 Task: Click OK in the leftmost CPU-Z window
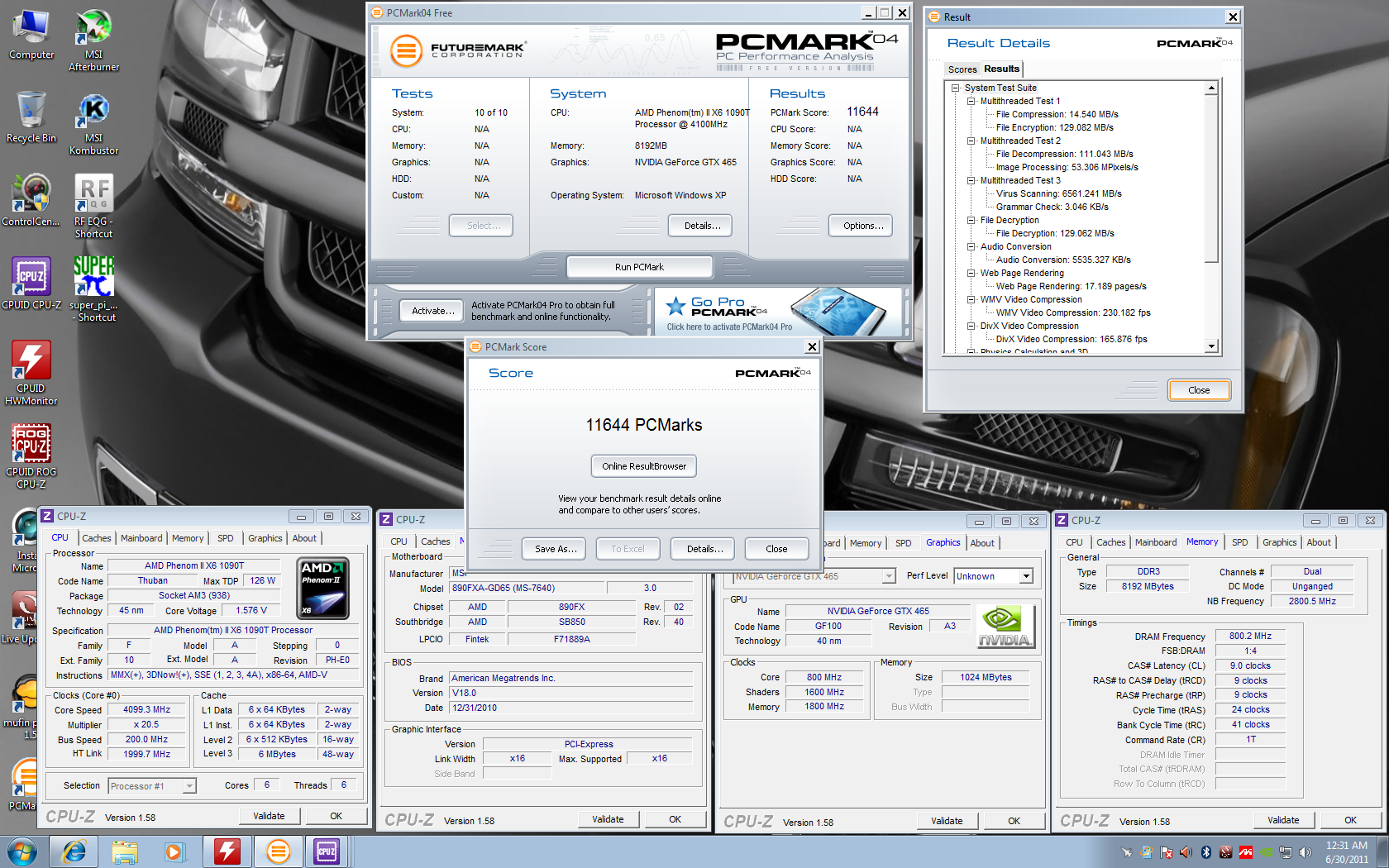pos(336,816)
